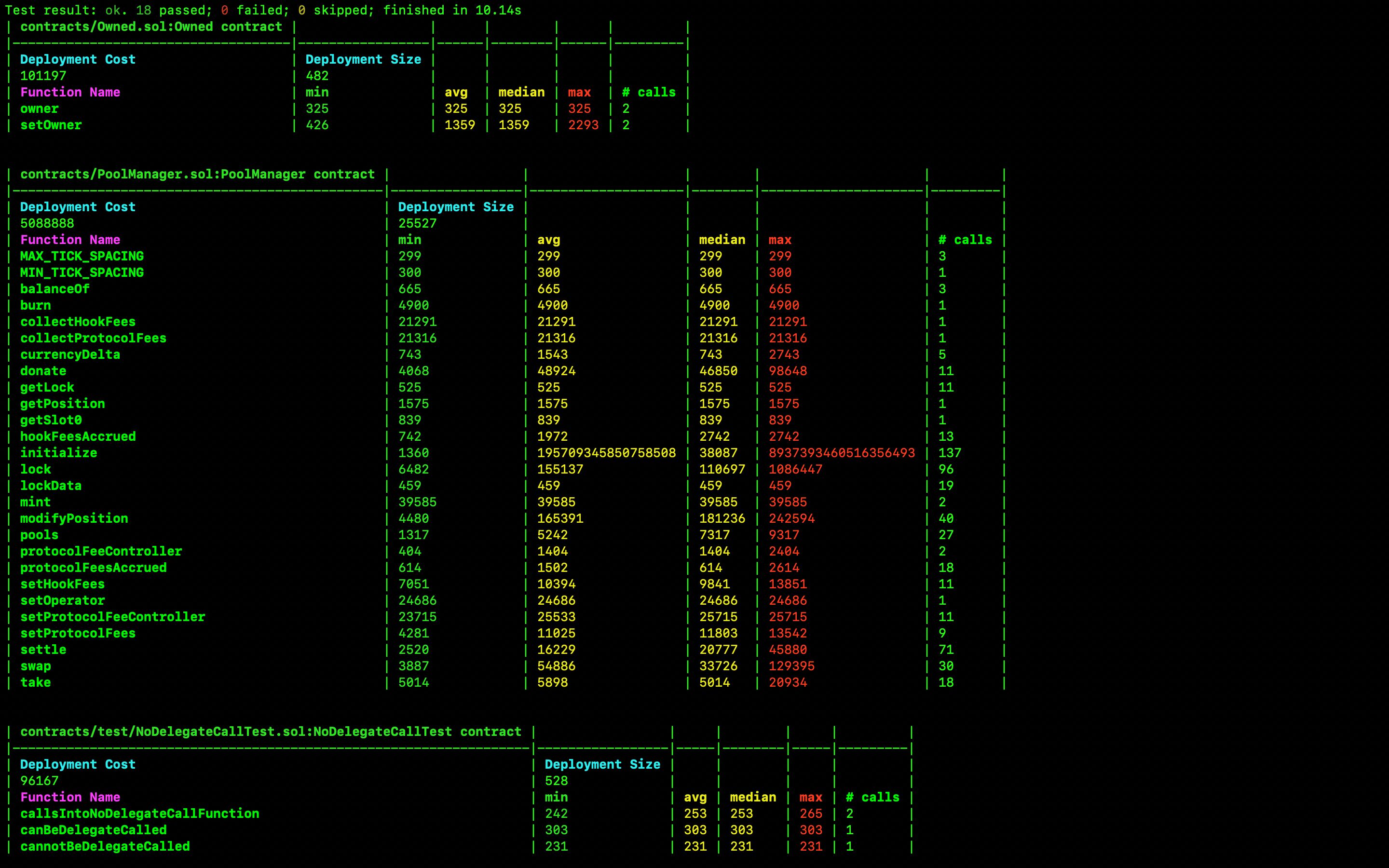
Task: Click the pools function name
Action: click(x=39, y=535)
